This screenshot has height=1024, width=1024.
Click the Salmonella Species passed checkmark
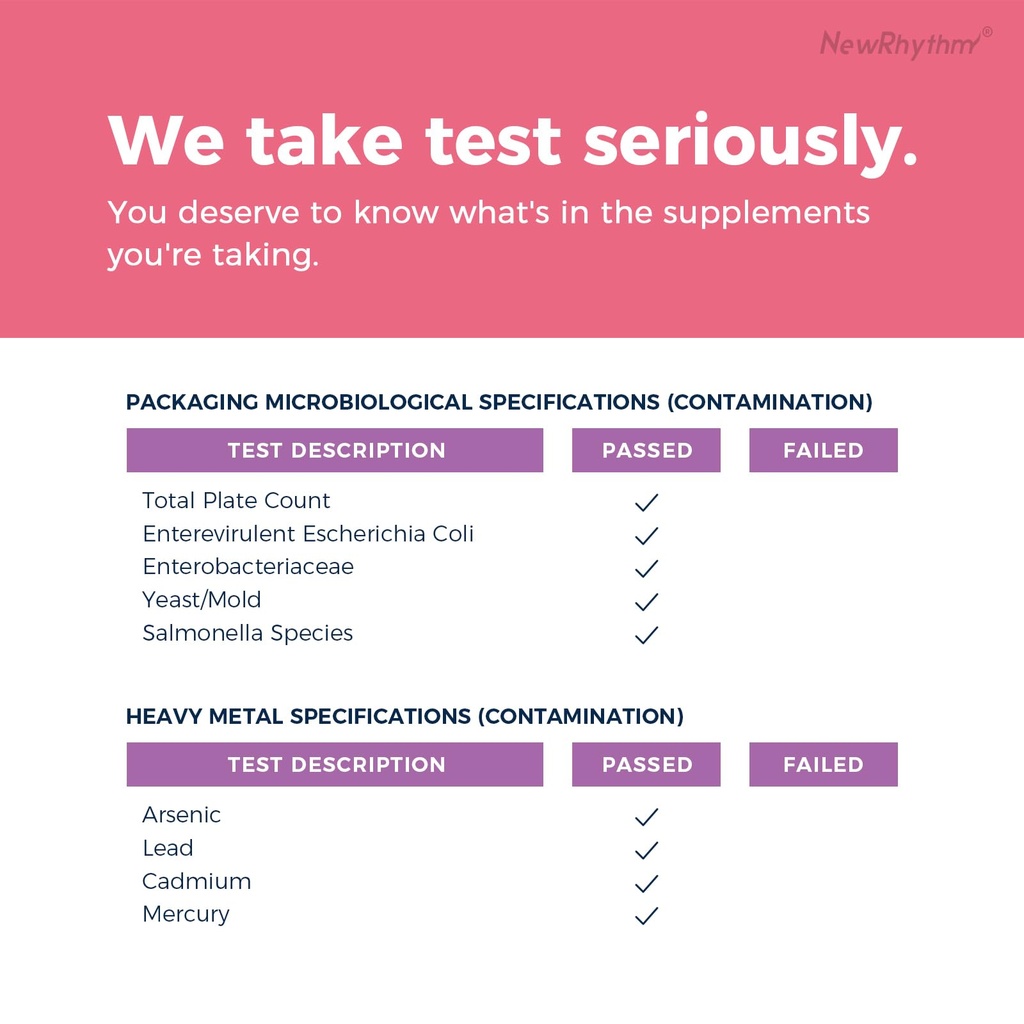647,634
